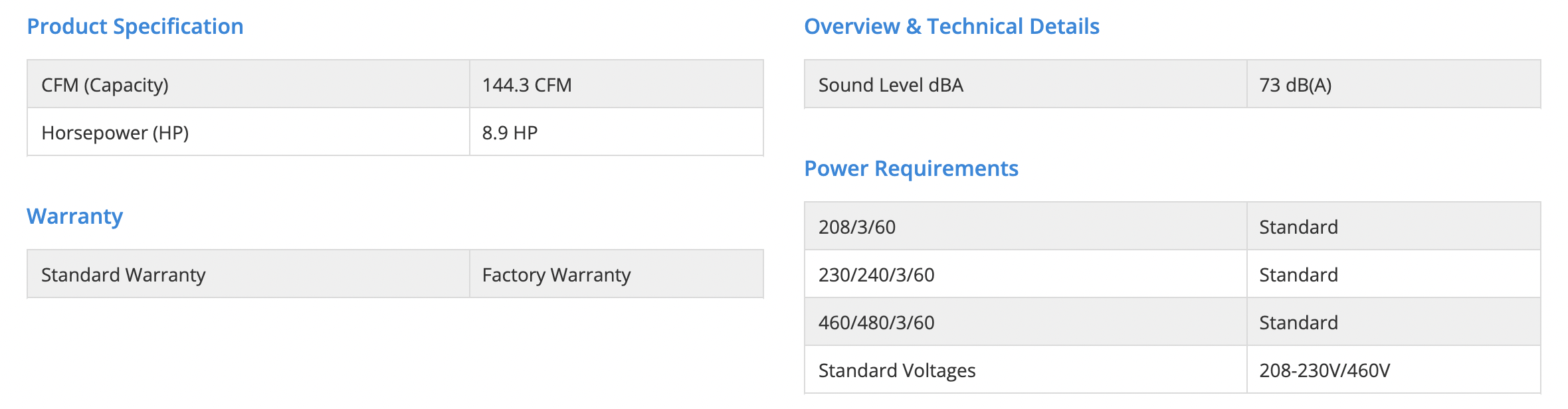
Task: Click Standard next to 230/240/3/60
Action: click(1298, 275)
